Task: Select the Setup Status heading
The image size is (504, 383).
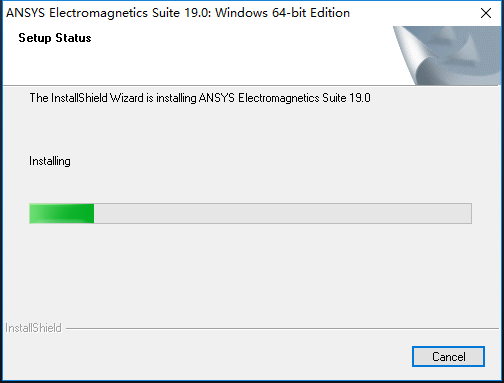Action: [55, 38]
